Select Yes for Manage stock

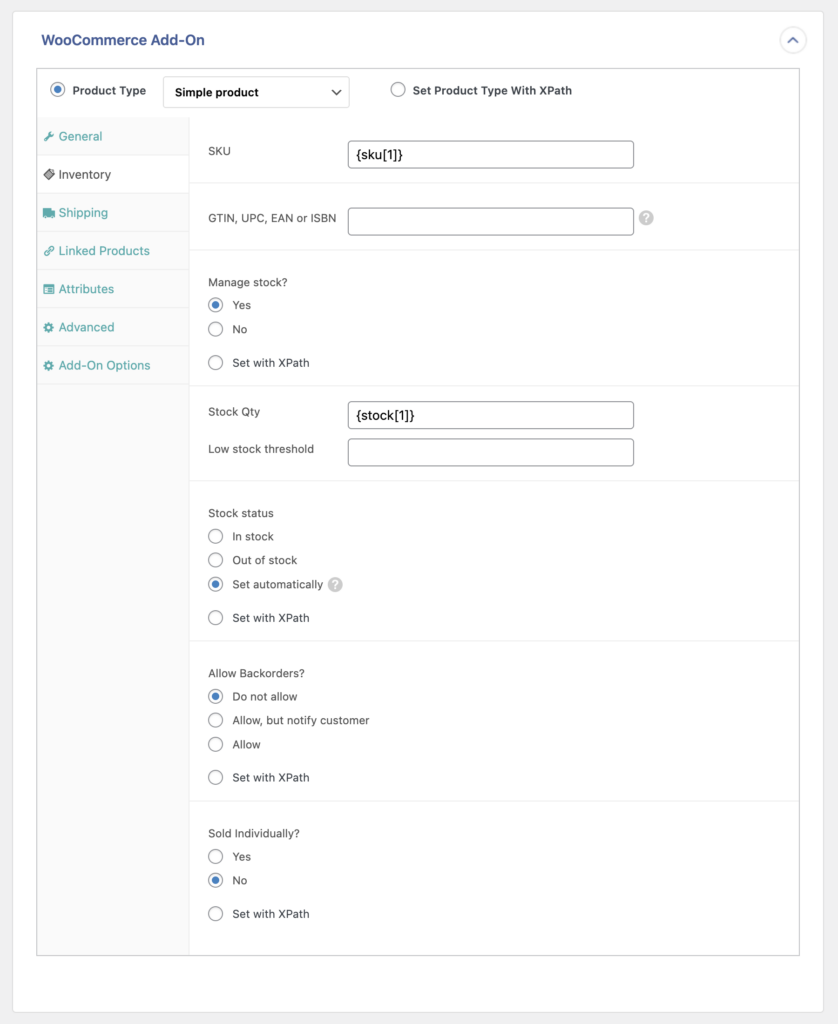[x=215, y=305]
